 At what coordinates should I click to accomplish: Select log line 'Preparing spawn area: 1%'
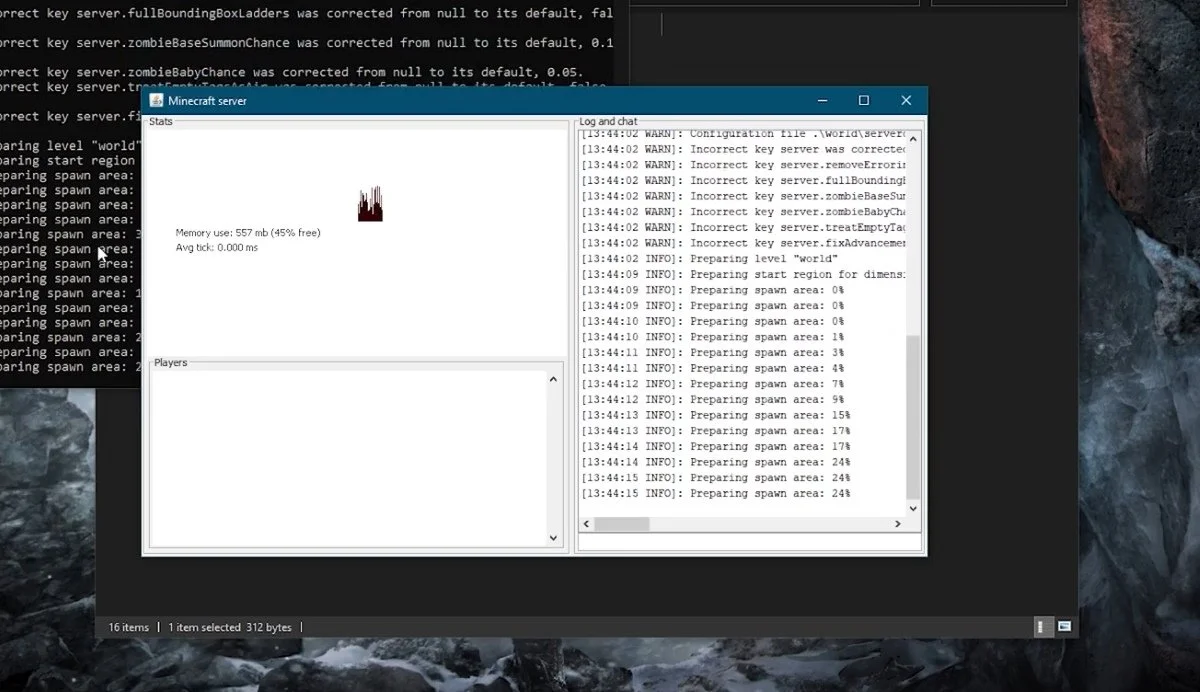tap(713, 337)
